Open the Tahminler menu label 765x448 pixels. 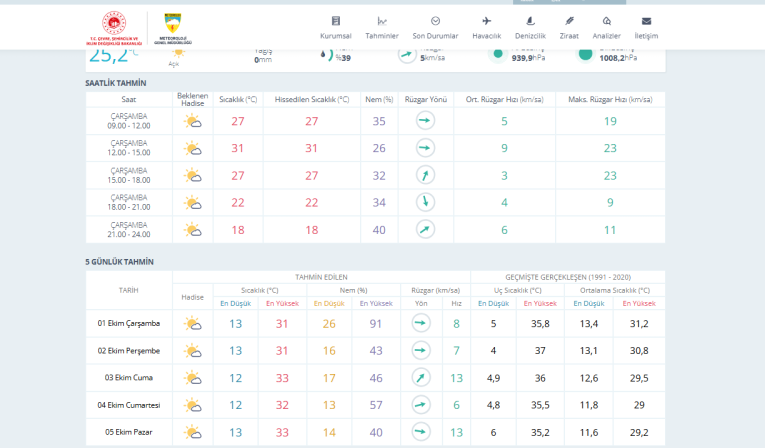pos(382,36)
